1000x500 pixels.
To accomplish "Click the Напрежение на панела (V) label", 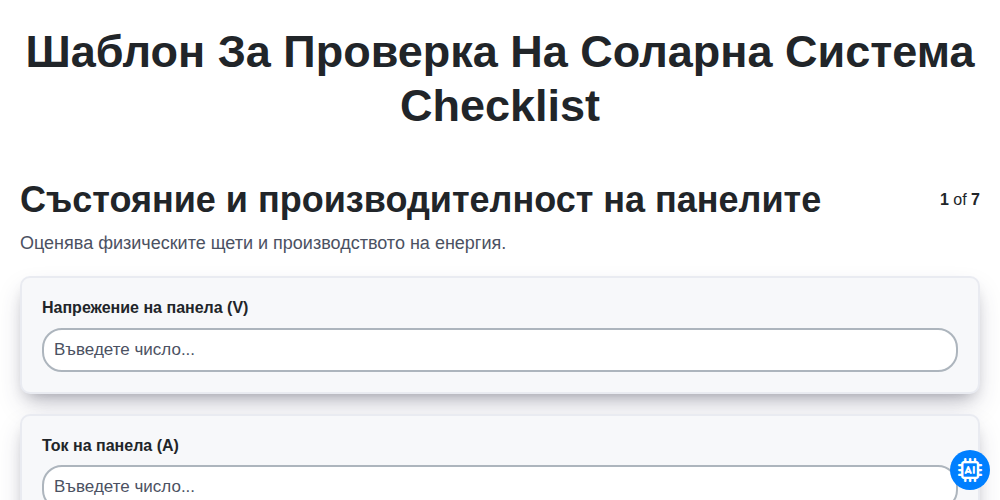I will pos(145,307).
